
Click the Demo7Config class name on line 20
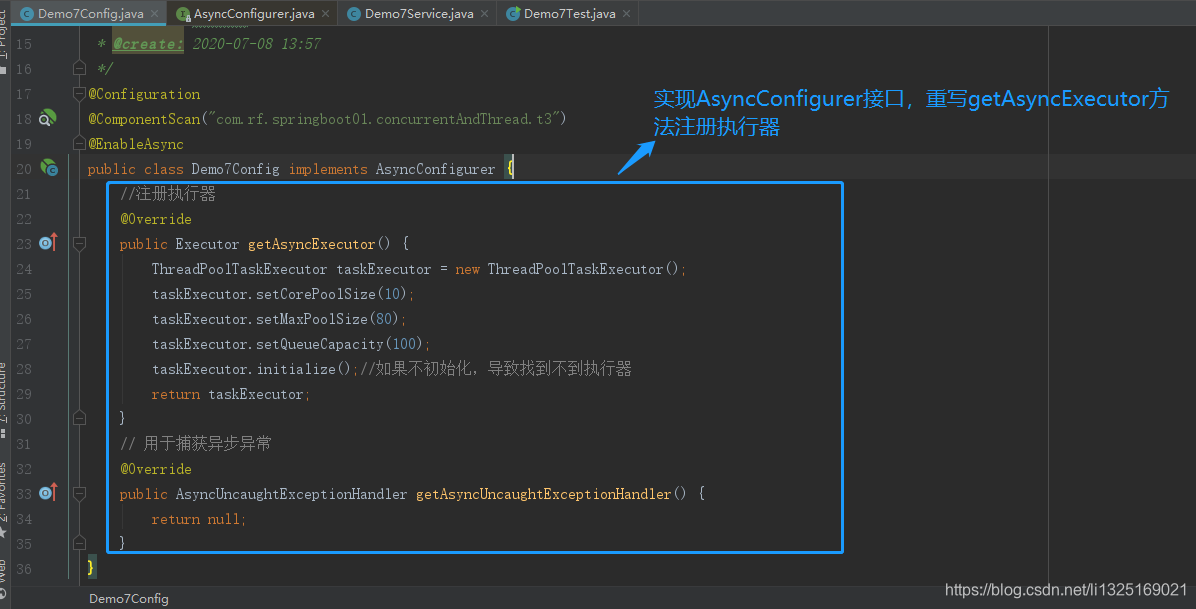coord(235,169)
